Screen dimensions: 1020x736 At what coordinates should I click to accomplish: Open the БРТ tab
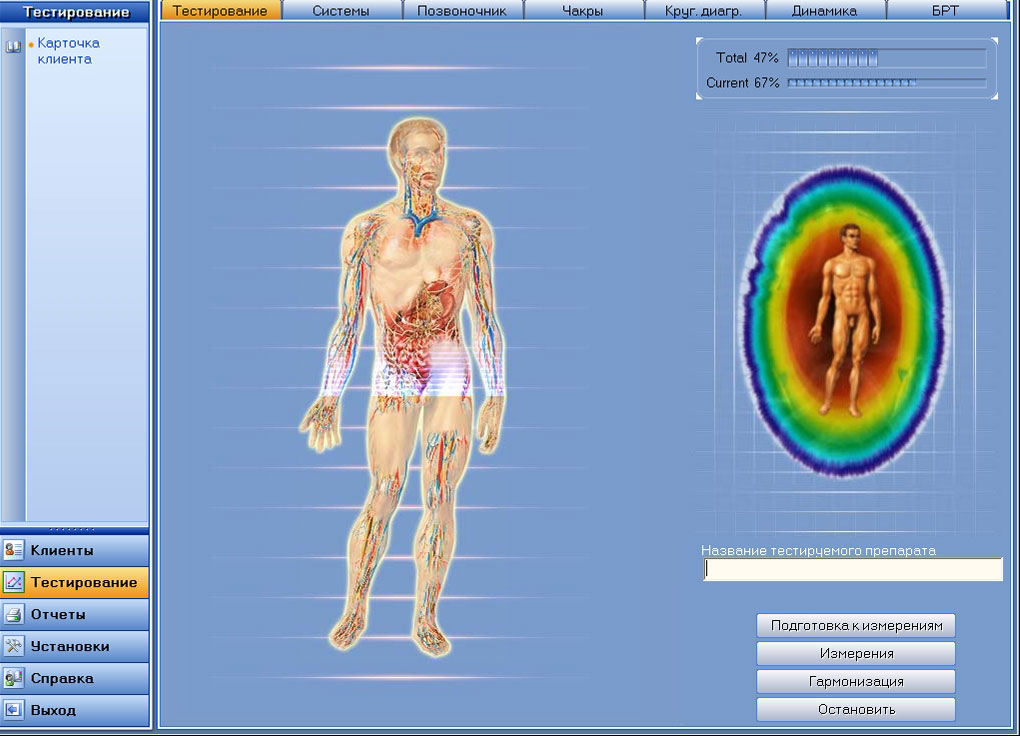pyautogui.click(x=945, y=10)
